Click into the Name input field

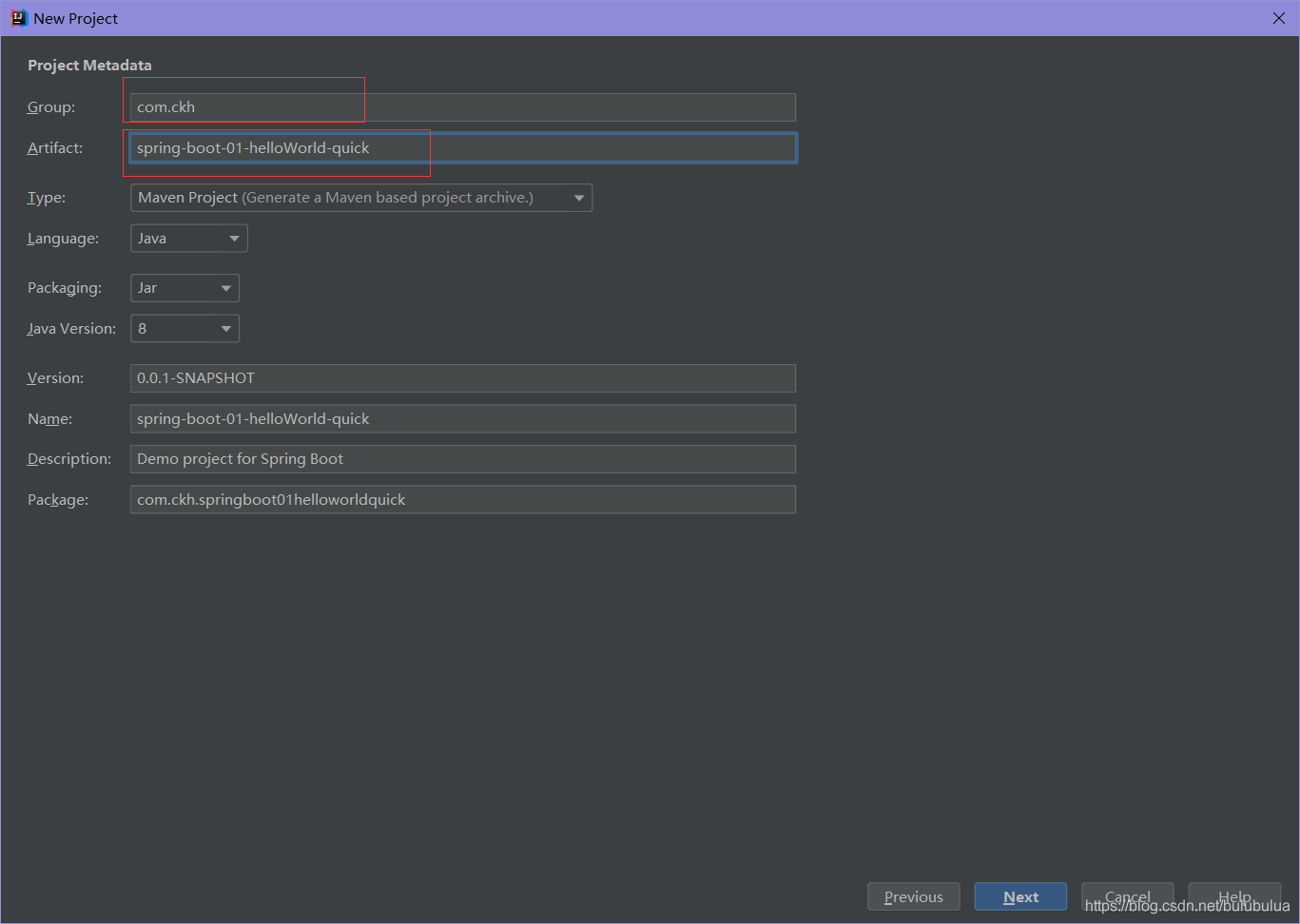click(462, 419)
